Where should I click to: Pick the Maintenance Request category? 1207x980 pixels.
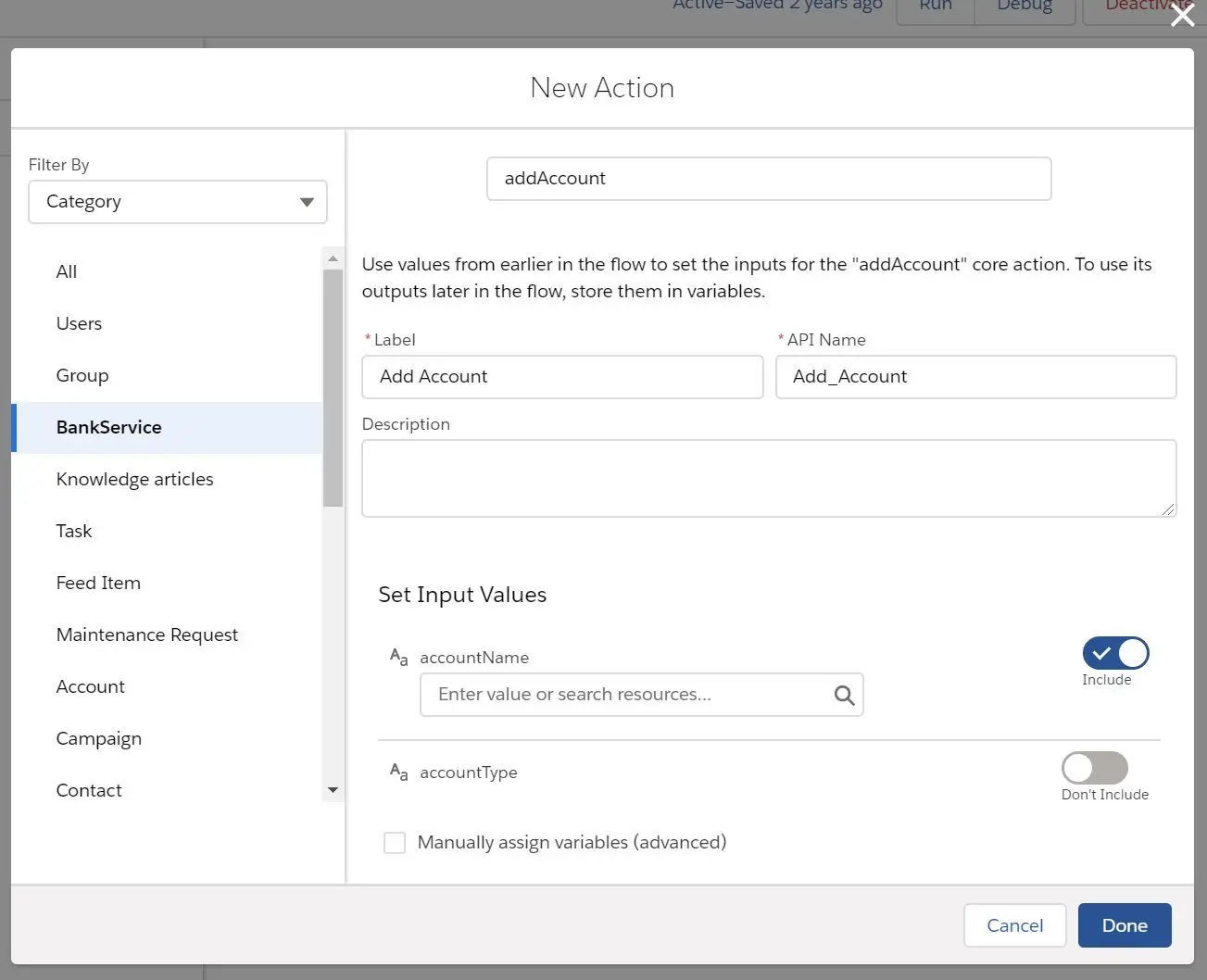[x=167, y=634]
